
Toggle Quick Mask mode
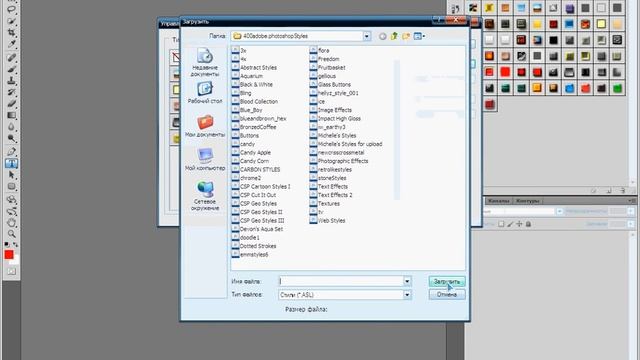click(x=11, y=271)
